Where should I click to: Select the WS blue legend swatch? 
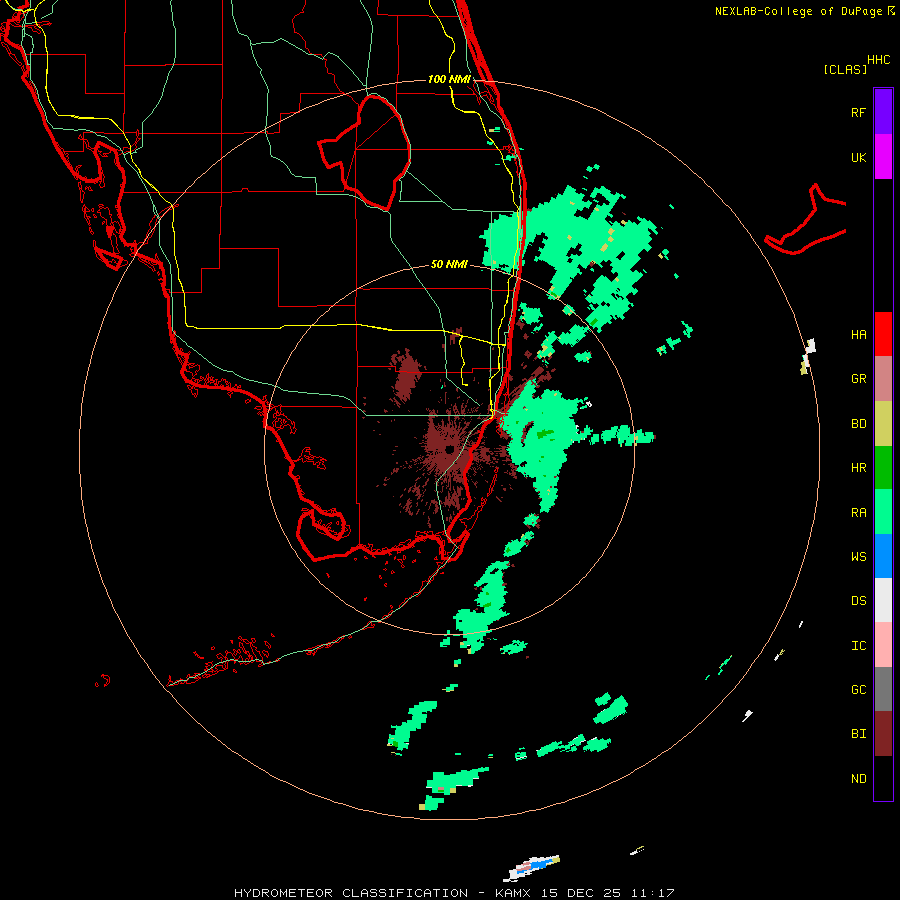(x=883, y=556)
